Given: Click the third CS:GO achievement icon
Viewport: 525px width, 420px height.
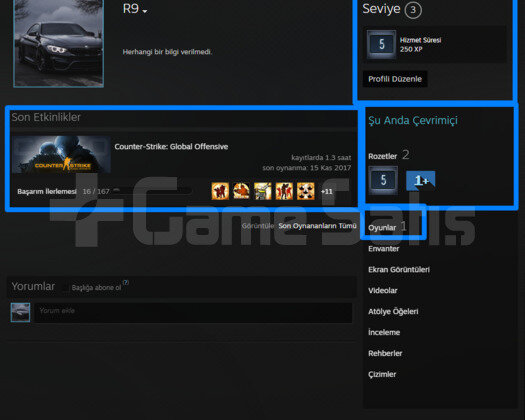Looking at the screenshot, I should click(263, 191).
